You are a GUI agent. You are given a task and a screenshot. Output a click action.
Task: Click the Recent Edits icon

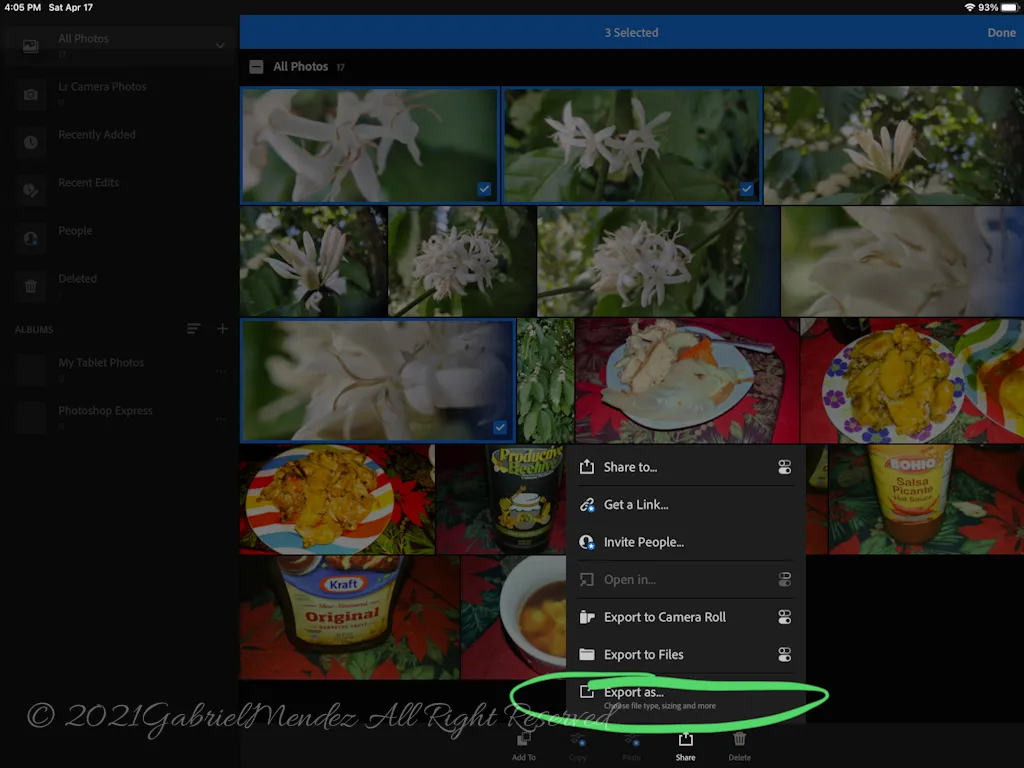[x=31, y=190]
